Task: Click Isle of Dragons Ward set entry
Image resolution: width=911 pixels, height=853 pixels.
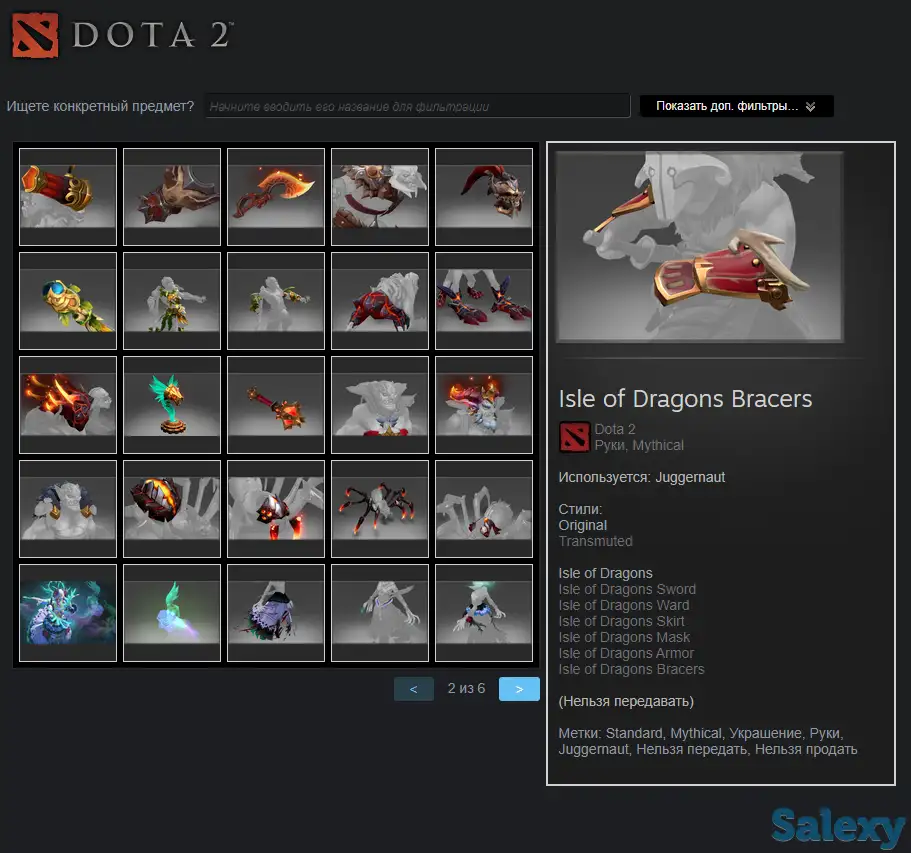Action: (623, 605)
